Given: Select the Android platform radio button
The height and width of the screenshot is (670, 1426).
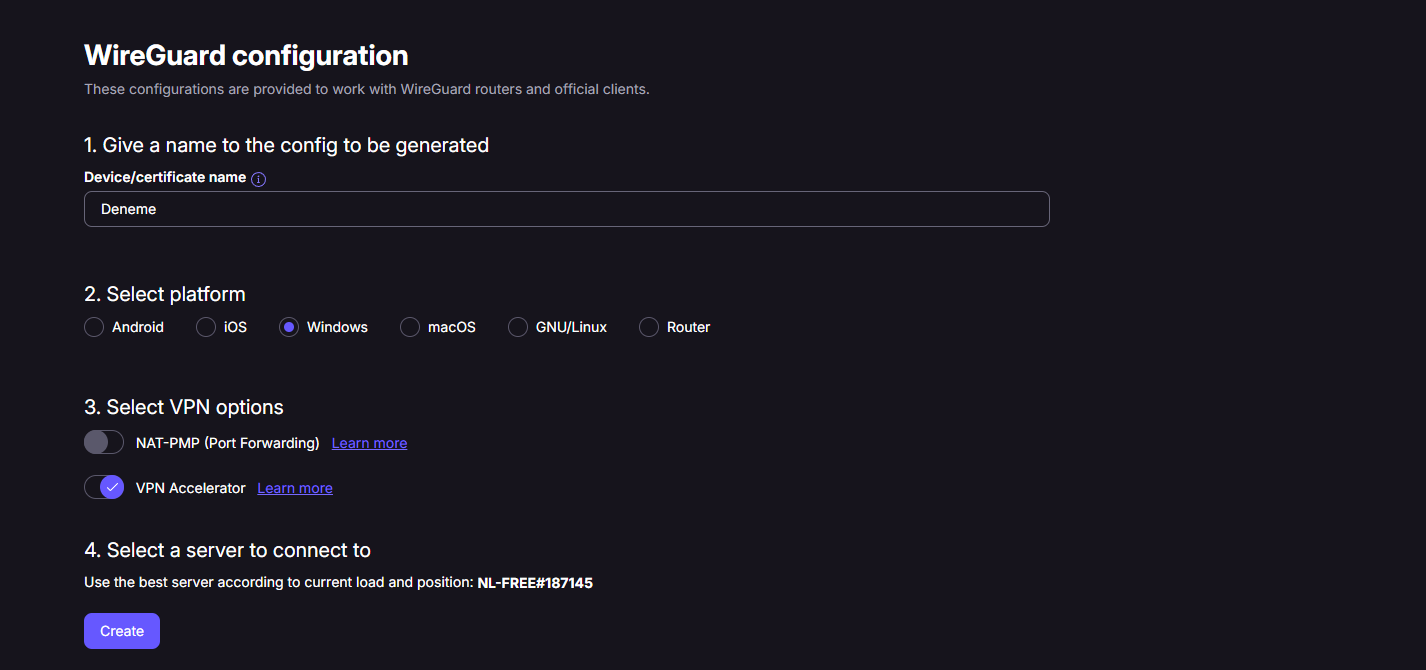Looking at the screenshot, I should pyautogui.click(x=94, y=327).
